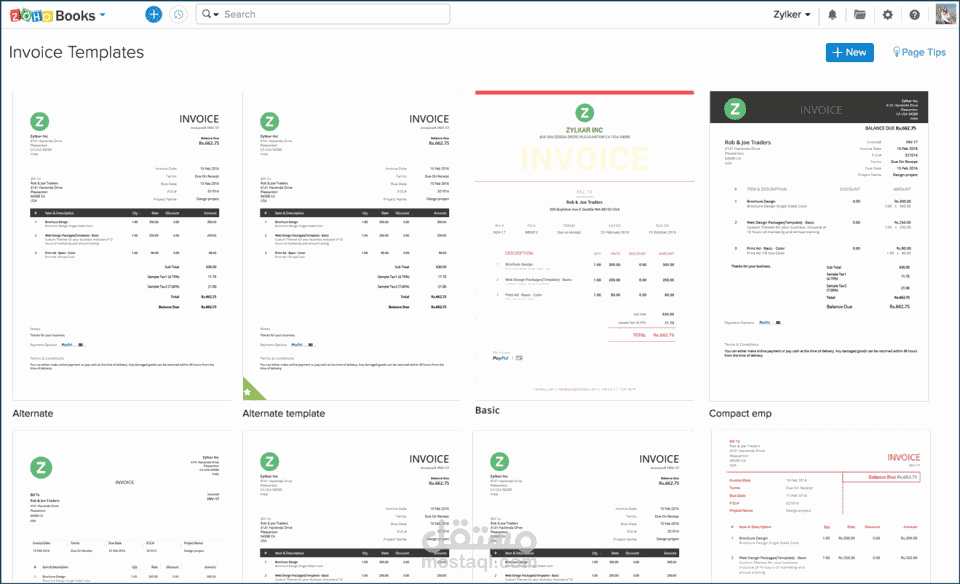Image resolution: width=960 pixels, height=584 pixels.
Task: Open the recent activity clock icon
Action: click(x=178, y=14)
